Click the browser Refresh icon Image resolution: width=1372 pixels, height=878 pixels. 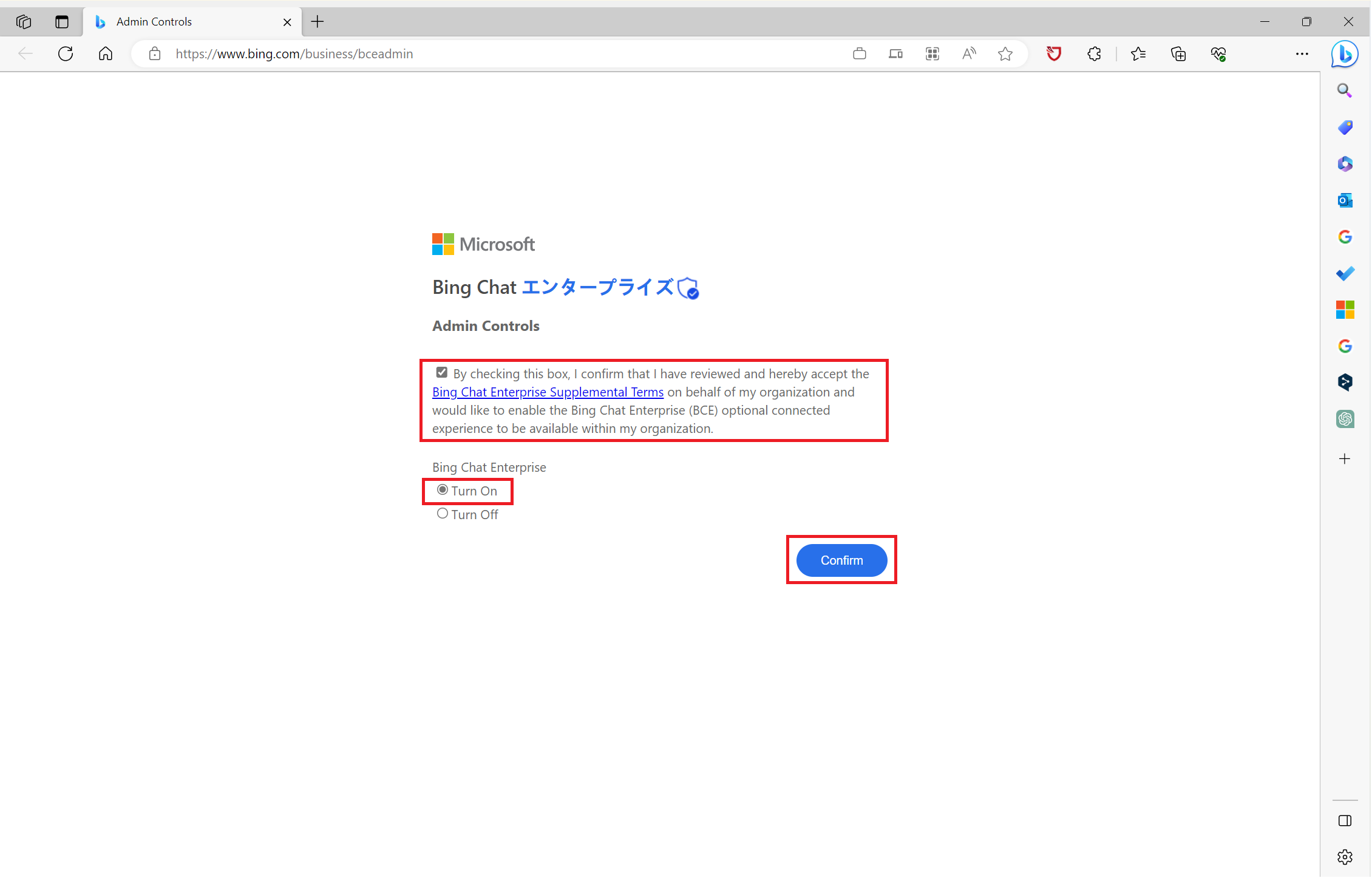point(66,53)
